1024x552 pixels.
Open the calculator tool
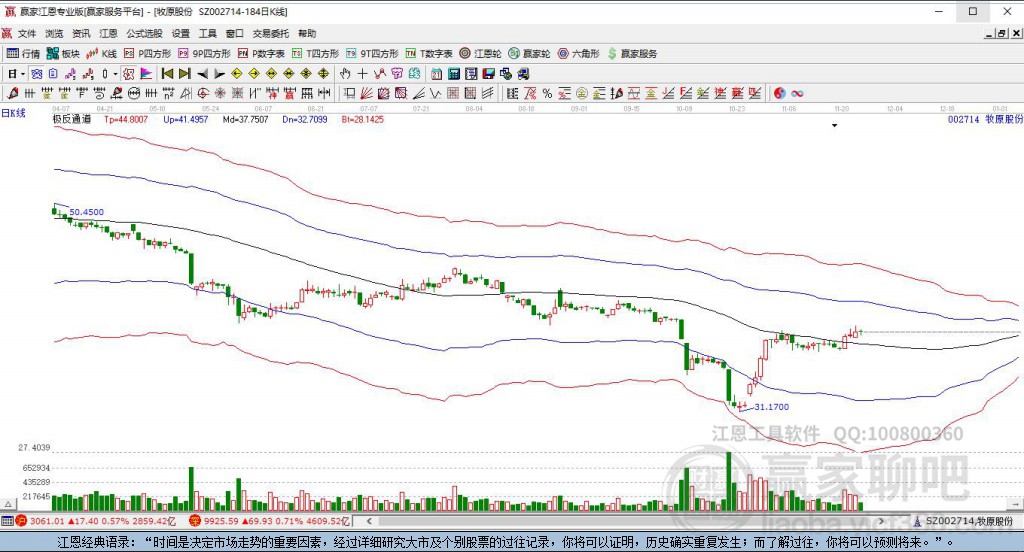click(454, 74)
